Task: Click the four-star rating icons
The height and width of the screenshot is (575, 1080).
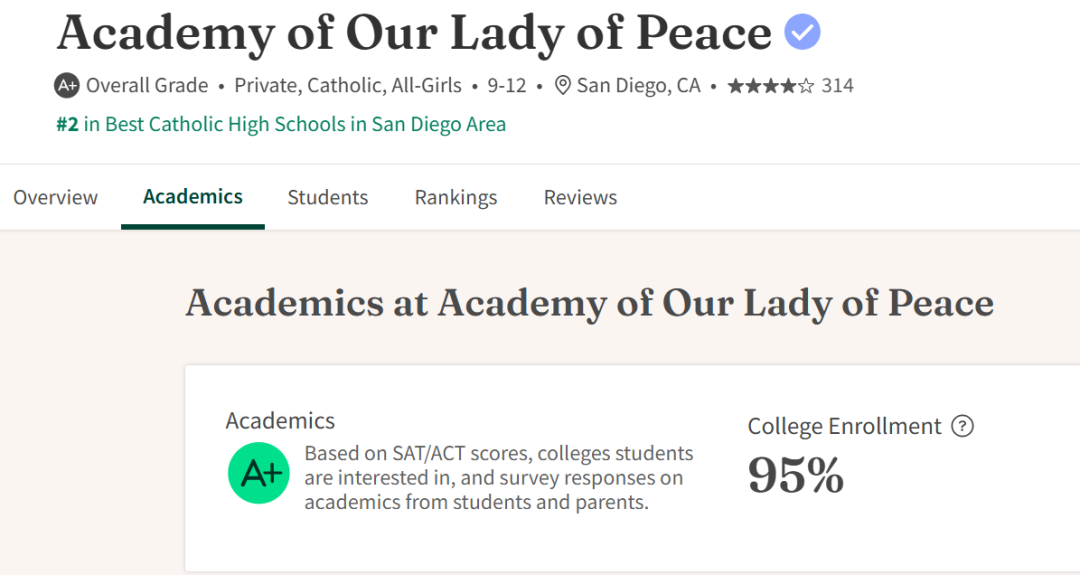Action: (x=770, y=86)
